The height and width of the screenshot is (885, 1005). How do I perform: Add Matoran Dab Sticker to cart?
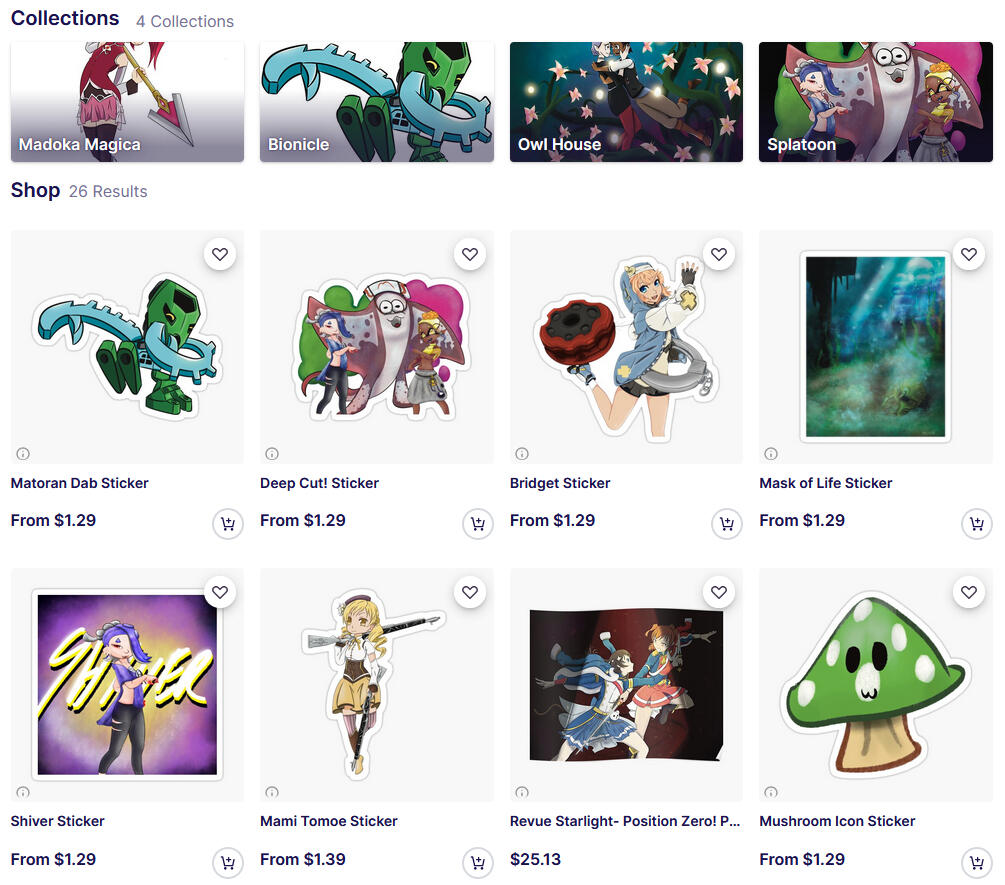tap(228, 524)
